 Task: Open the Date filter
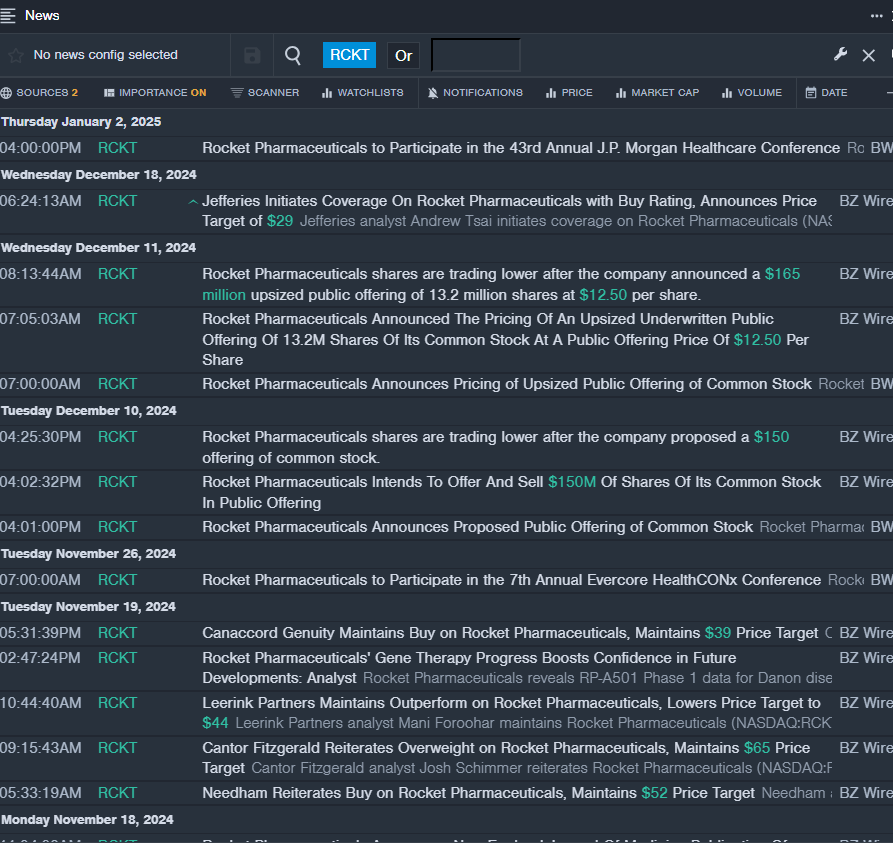pos(826,93)
